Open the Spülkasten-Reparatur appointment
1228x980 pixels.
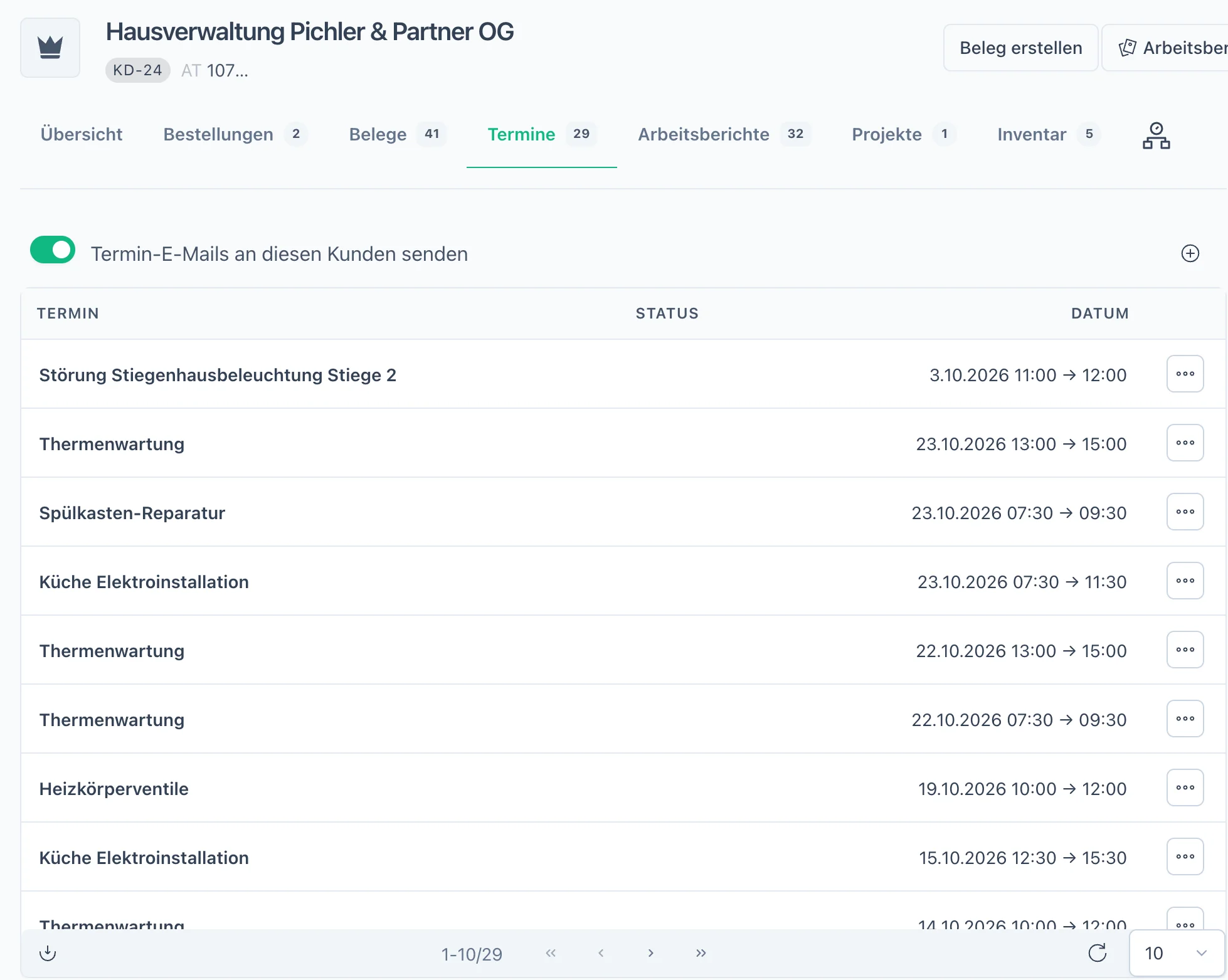tap(132, 513)
